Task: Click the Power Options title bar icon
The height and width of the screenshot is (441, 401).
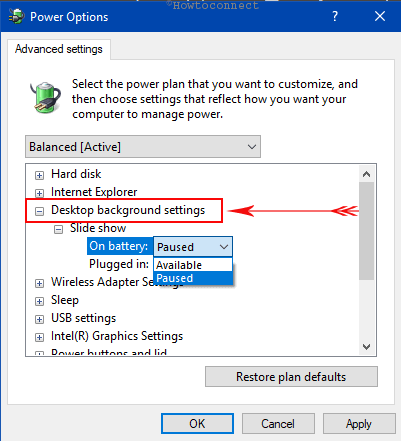Action: point(17,16)
